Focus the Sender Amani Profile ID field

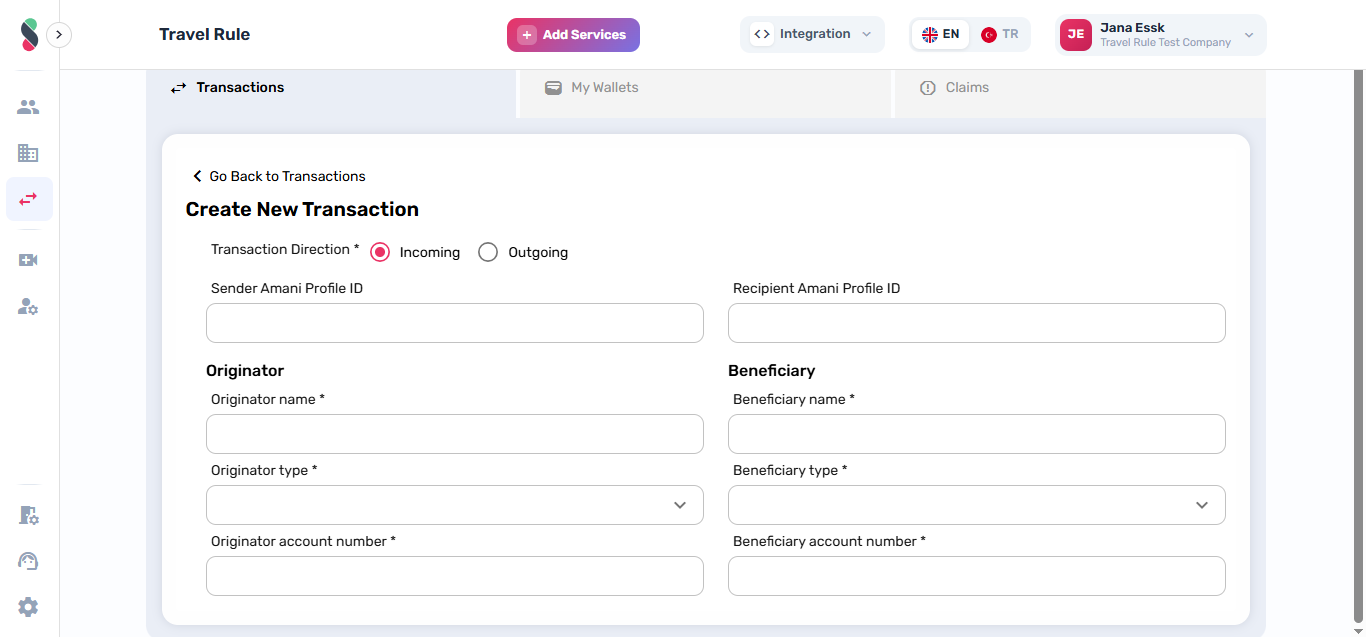(x=455, y=323)
